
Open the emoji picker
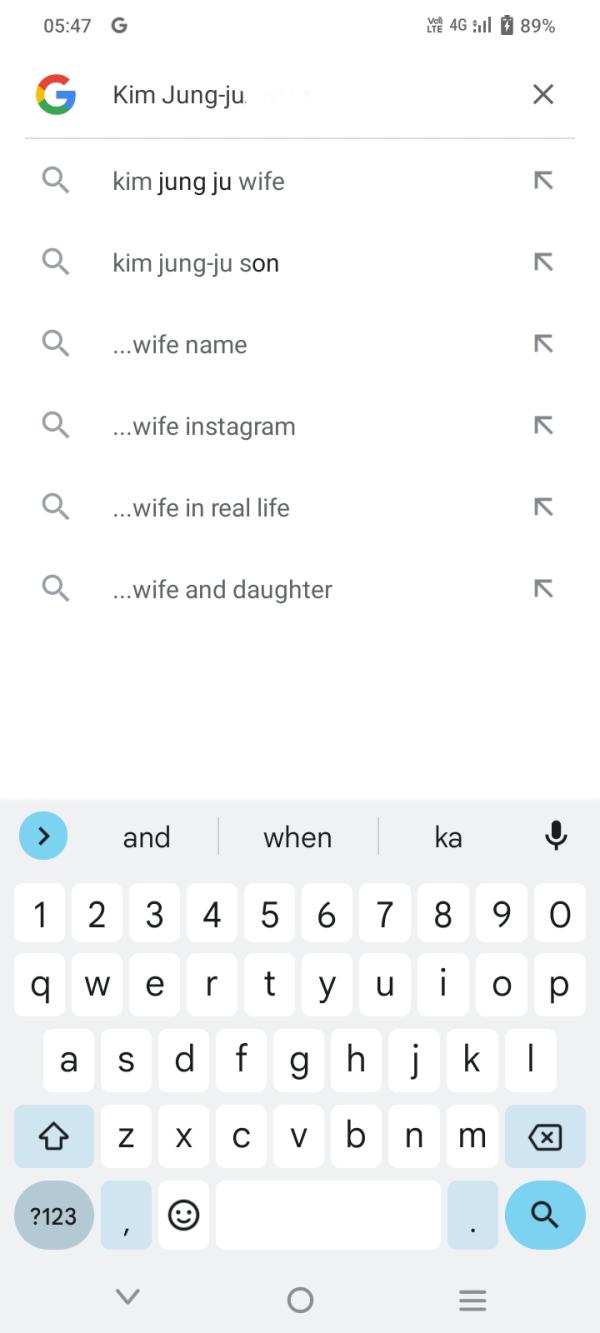(x=183, y=1215)
